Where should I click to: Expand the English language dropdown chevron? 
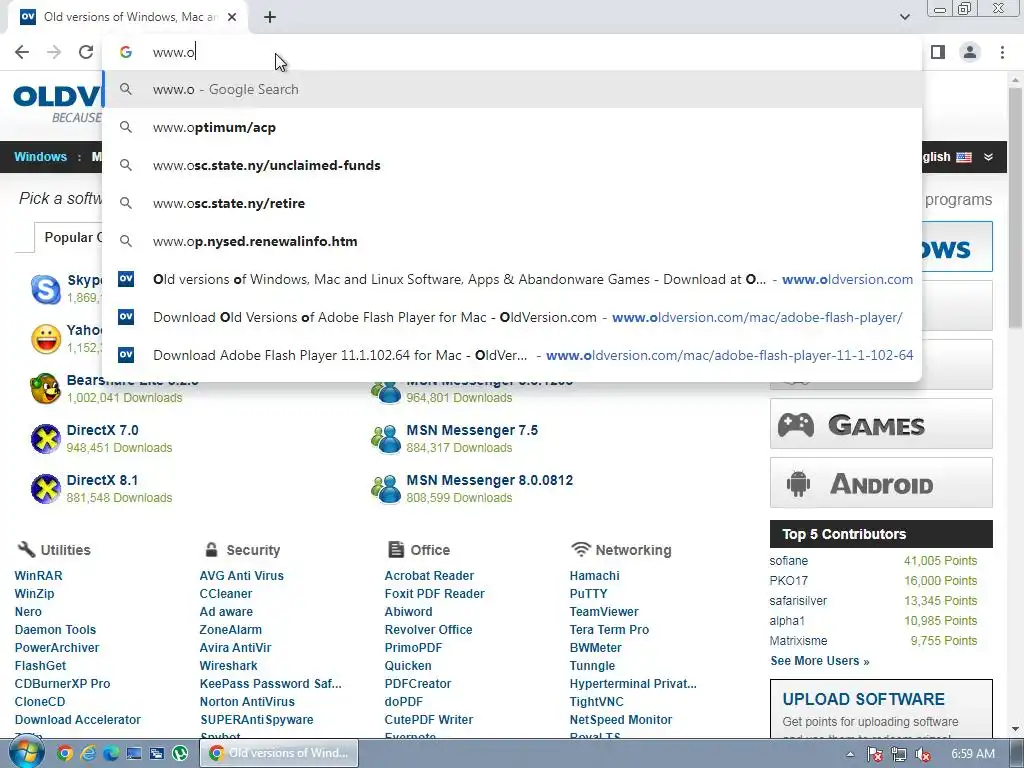989,157
